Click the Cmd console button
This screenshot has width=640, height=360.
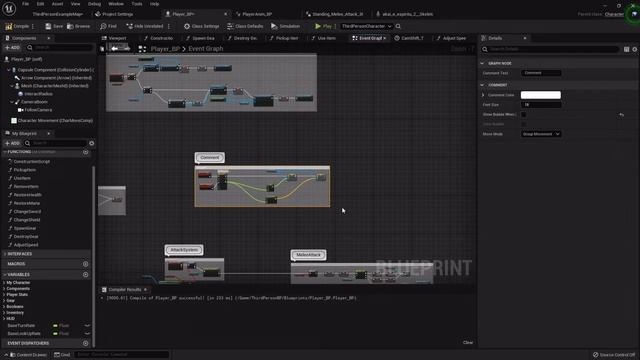click(62, 355)
